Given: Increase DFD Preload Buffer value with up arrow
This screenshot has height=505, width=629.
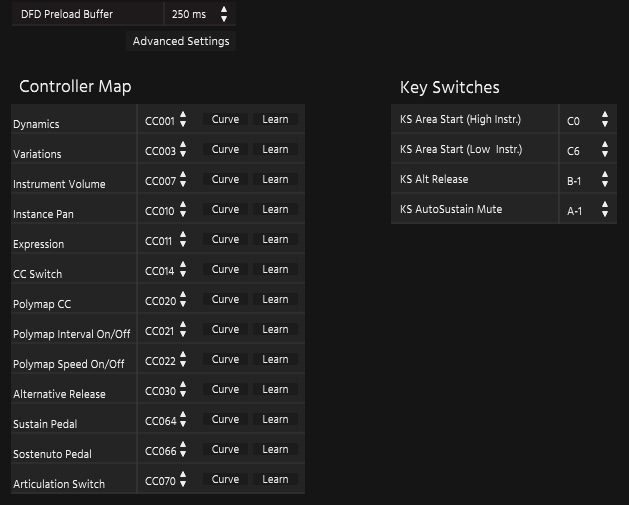Looking at the screenshot, I should tap(224, 10).
